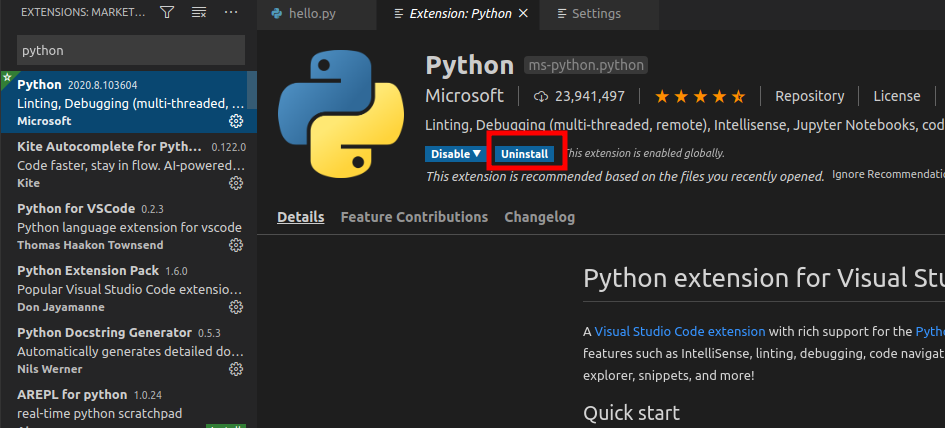
Task: Click the extensions list scrollbar
Action: click(x=253, y=90)
